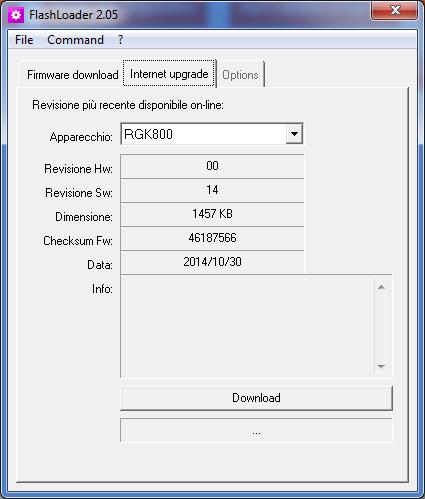This screenshot has width=425, height=499.
Task: Click the Info scrollbar up arrow
Action: tap(381, 287)
